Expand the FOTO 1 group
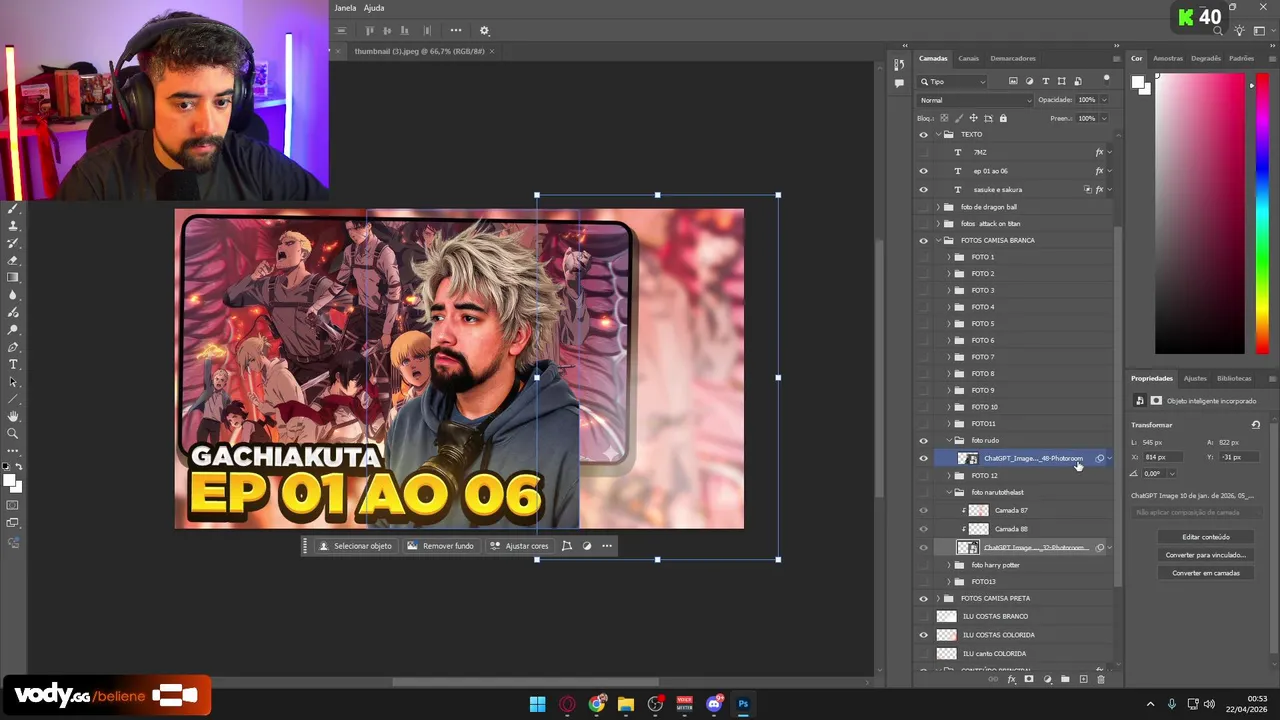The width and height of the screenshot is (1280, 720). [x=949, y=257]
